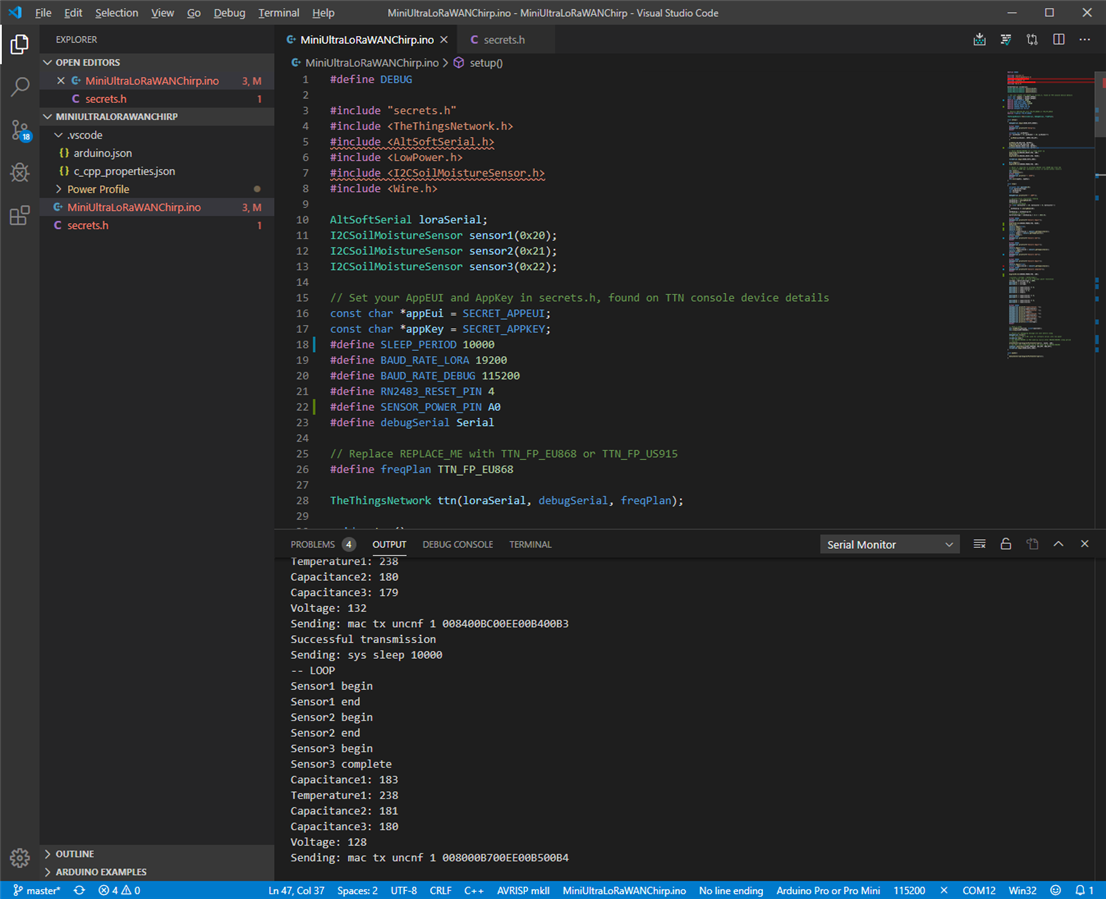1106x899 pixels.
Task: Open the Terminal menu
Action: (278, 13)
